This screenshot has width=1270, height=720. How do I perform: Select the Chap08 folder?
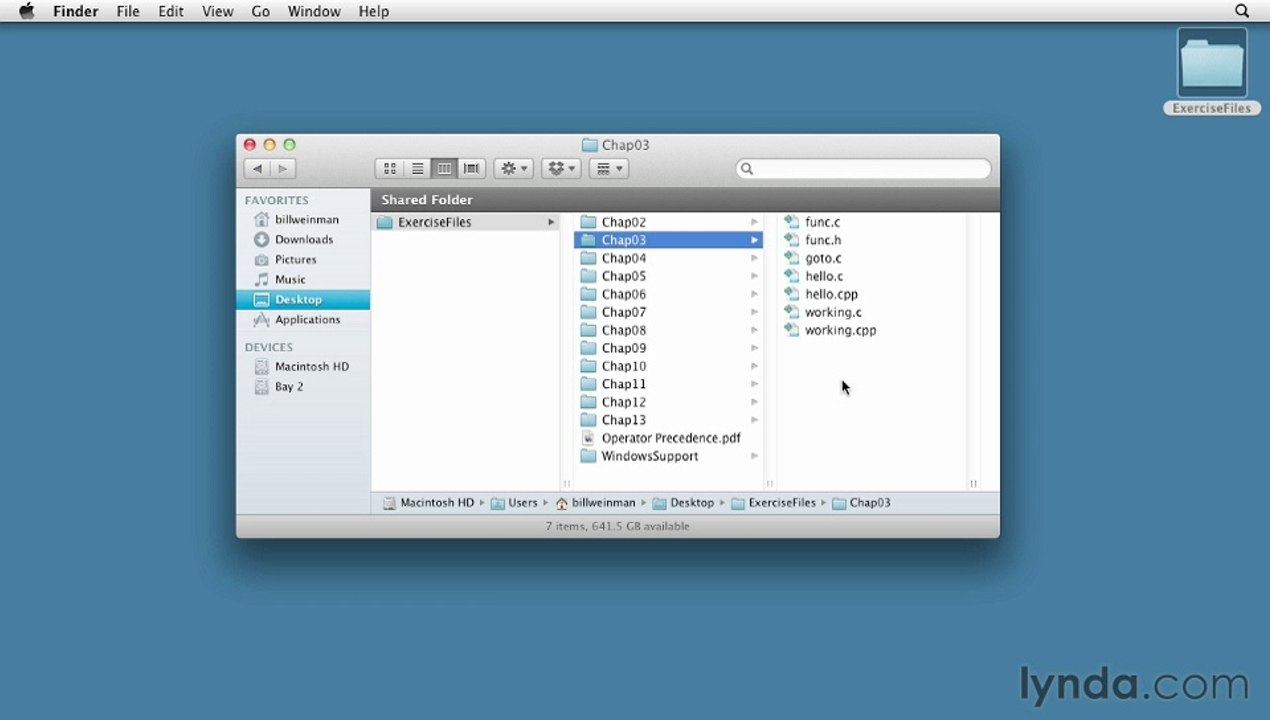[668, 330]
